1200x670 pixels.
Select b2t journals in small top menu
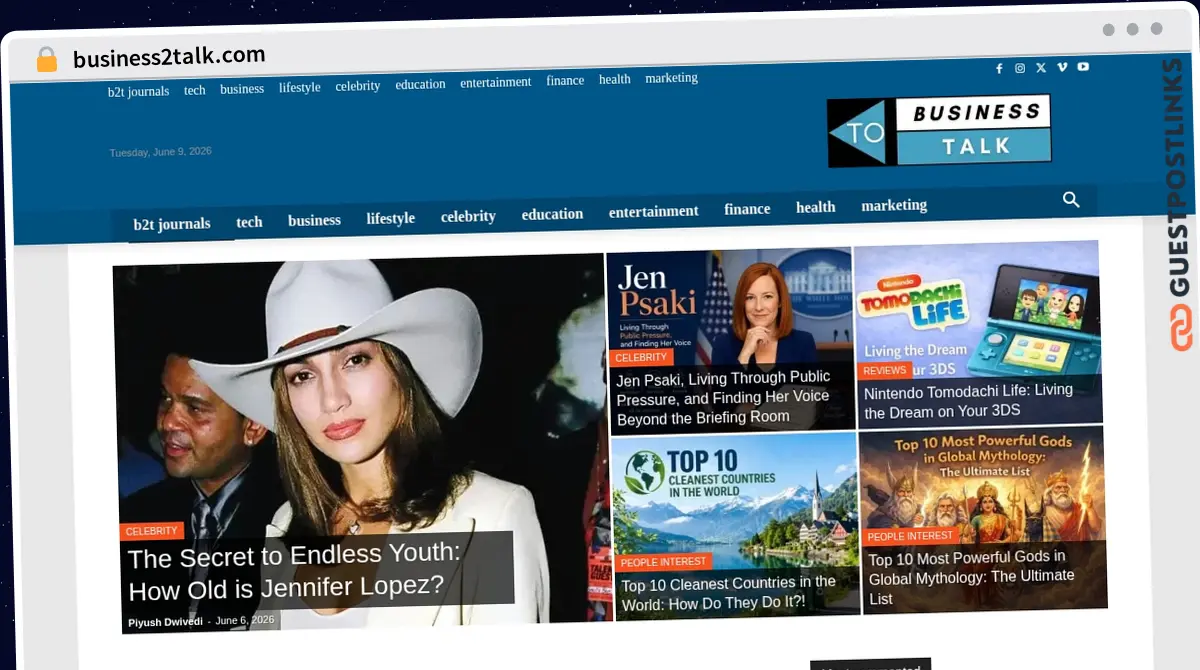[x=138, y=91]
